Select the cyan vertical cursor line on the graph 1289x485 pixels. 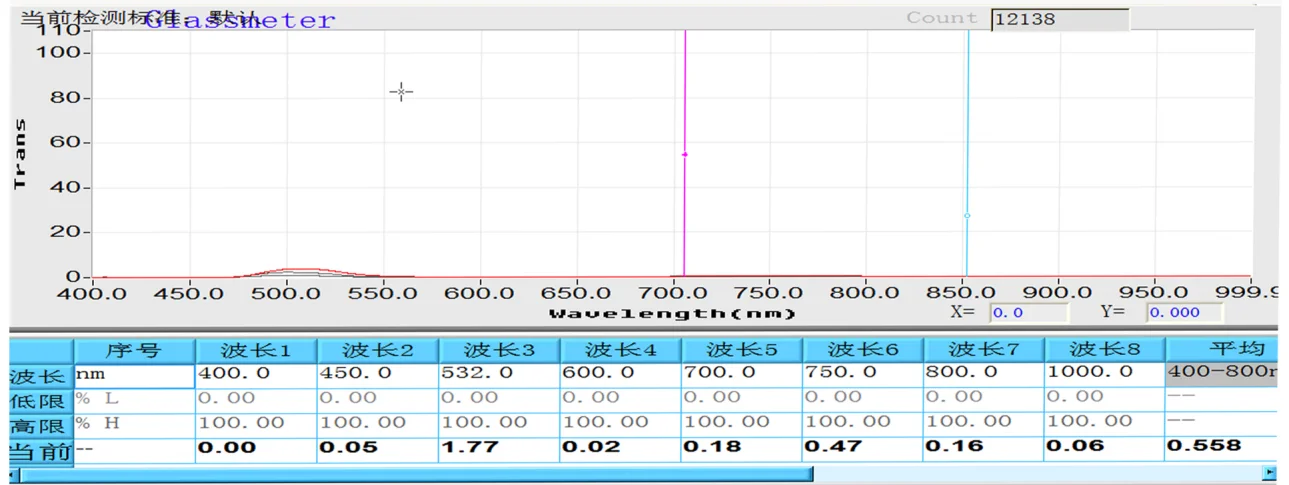[x=967, y=152]
